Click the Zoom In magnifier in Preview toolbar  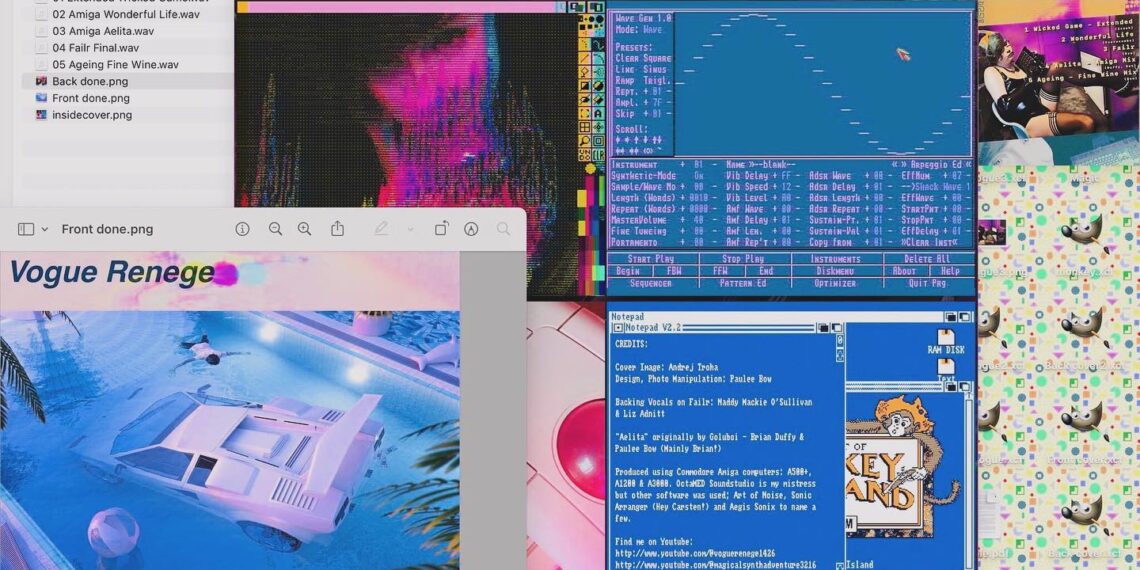pyautogui.click(x=304, y=229)
